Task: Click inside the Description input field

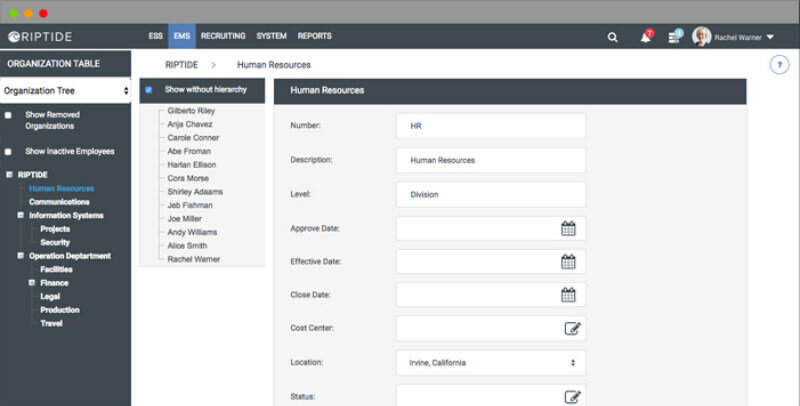Action: pyautogui.click(x=490, y=160)
